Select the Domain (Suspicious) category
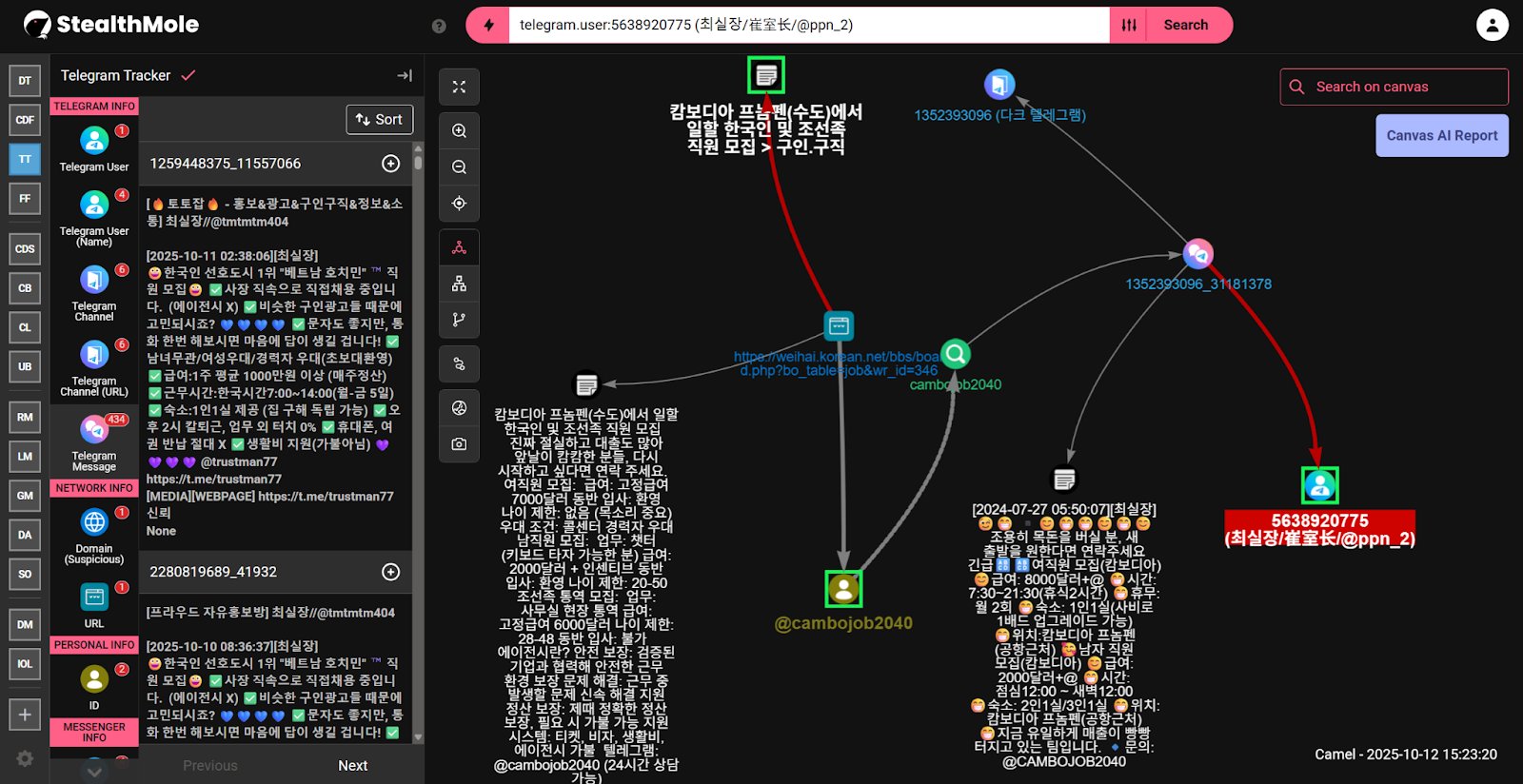The width and height of the screenshot is (1523, 784). point(94,535)
